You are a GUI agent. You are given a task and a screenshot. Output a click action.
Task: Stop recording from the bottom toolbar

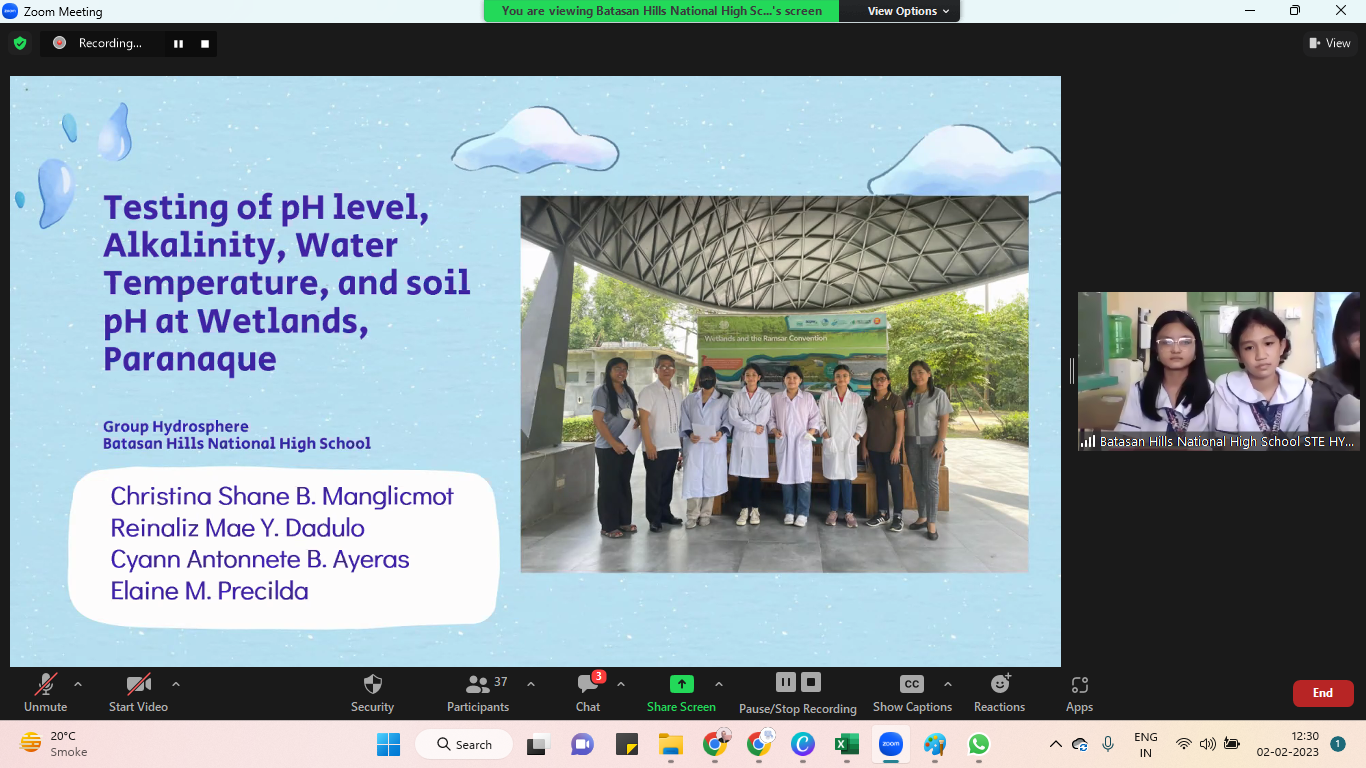click(812, 682)
